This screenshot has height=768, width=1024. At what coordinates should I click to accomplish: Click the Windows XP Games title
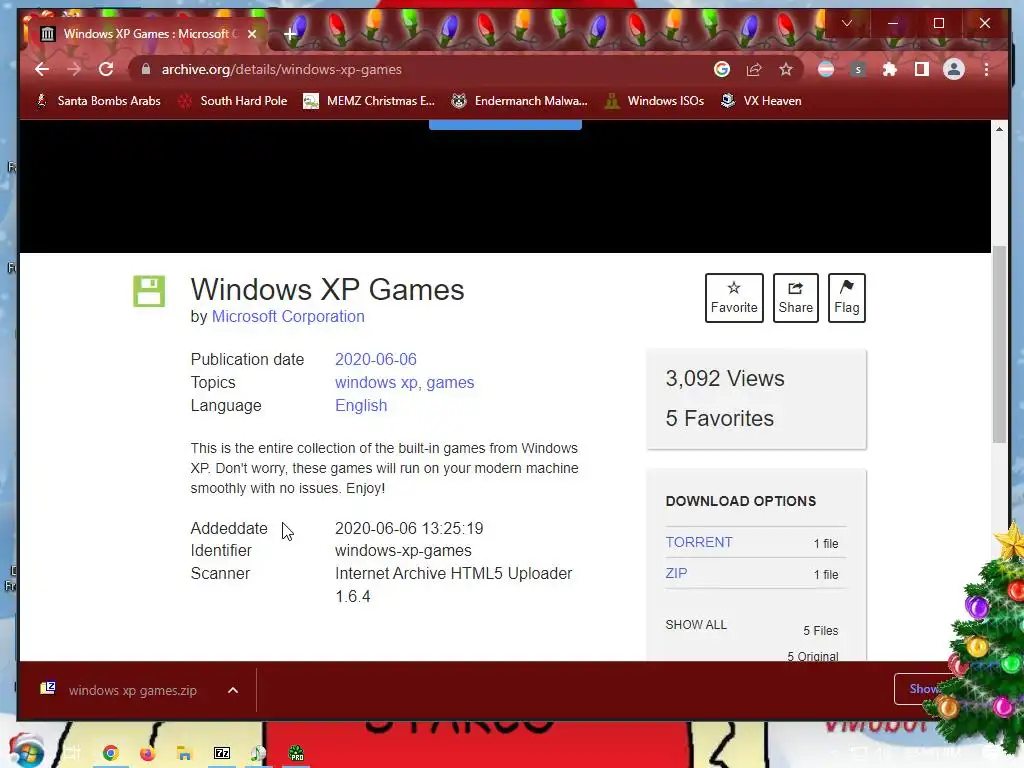327,289
